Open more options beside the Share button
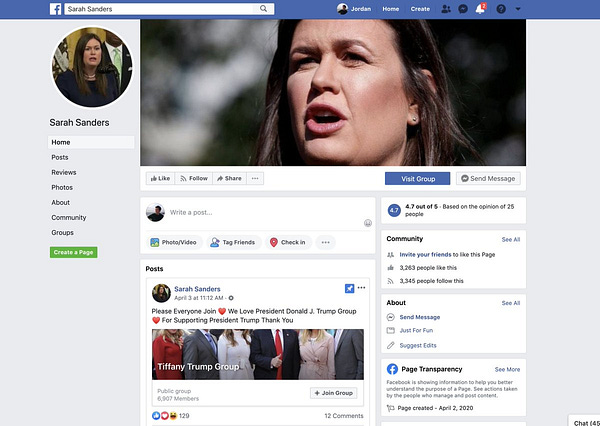Viewport: 600px width, 426px height. (255, 178)
